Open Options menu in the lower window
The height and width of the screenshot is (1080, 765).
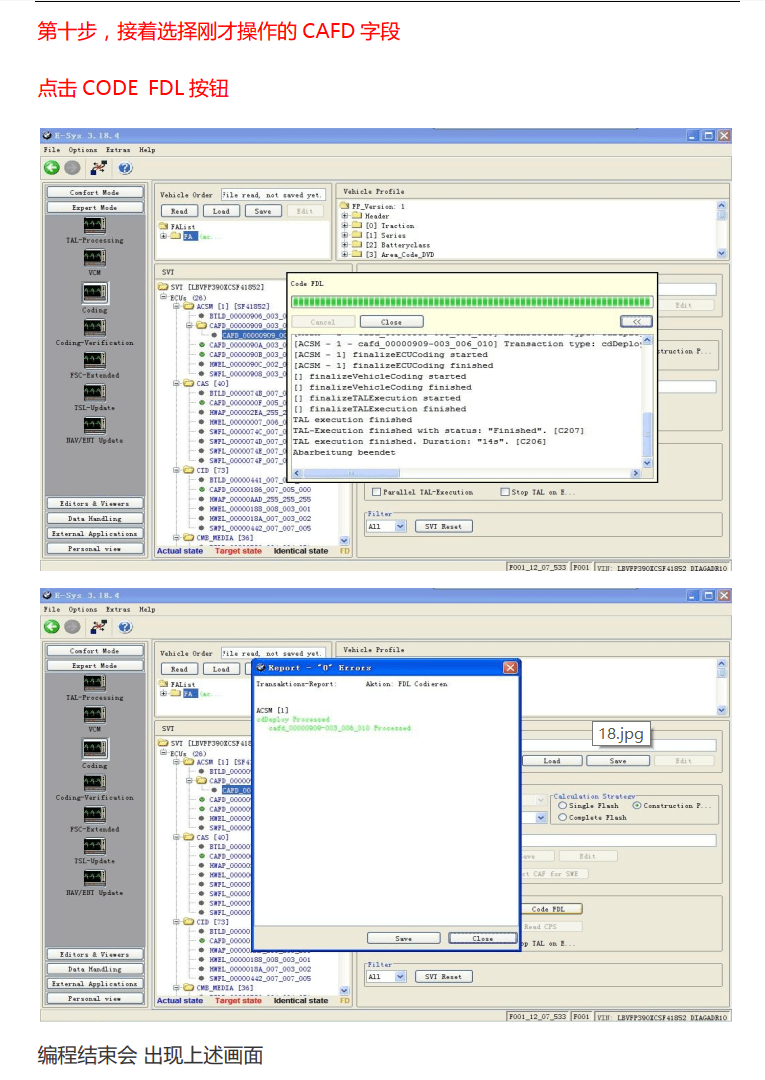click(83, 609)
